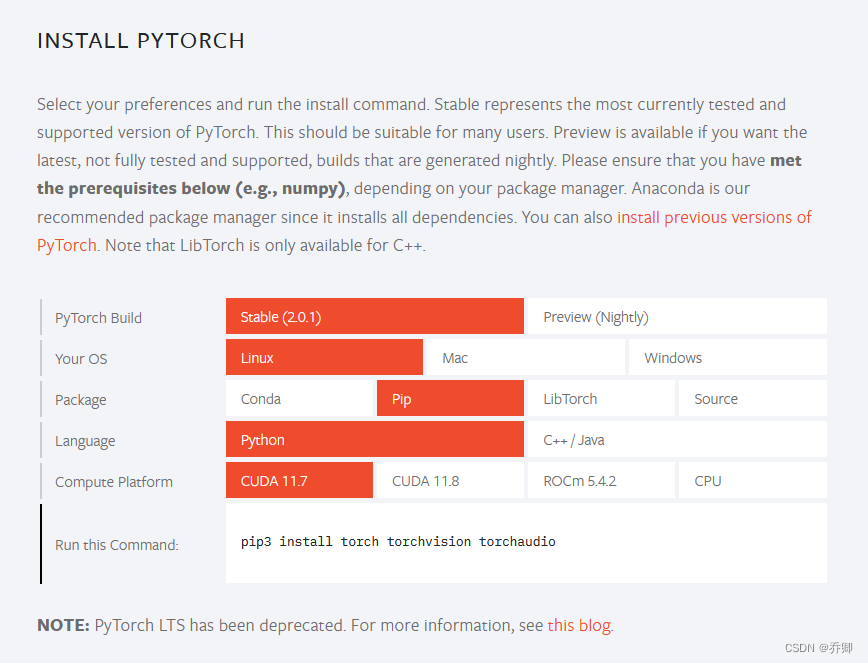The image size is (868, 663).
Task: Choose Preview (Nightly) build
Action: [677, 317]
